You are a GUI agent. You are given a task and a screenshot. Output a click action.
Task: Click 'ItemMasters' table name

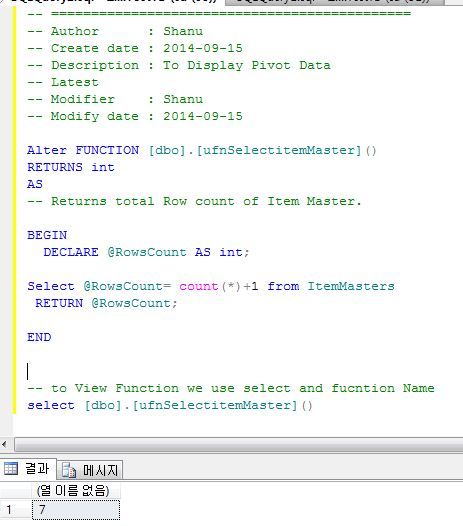coord(351,286)
